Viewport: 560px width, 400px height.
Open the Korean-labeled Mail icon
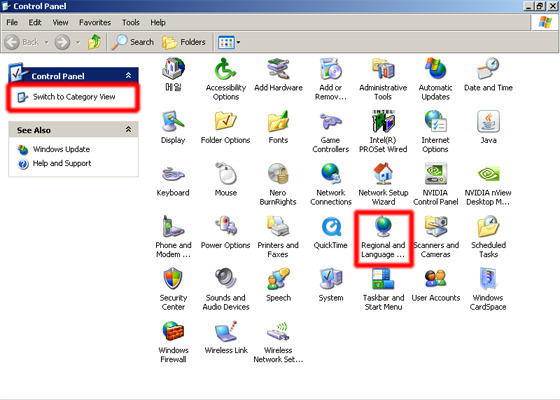click(x=173, y=74)
